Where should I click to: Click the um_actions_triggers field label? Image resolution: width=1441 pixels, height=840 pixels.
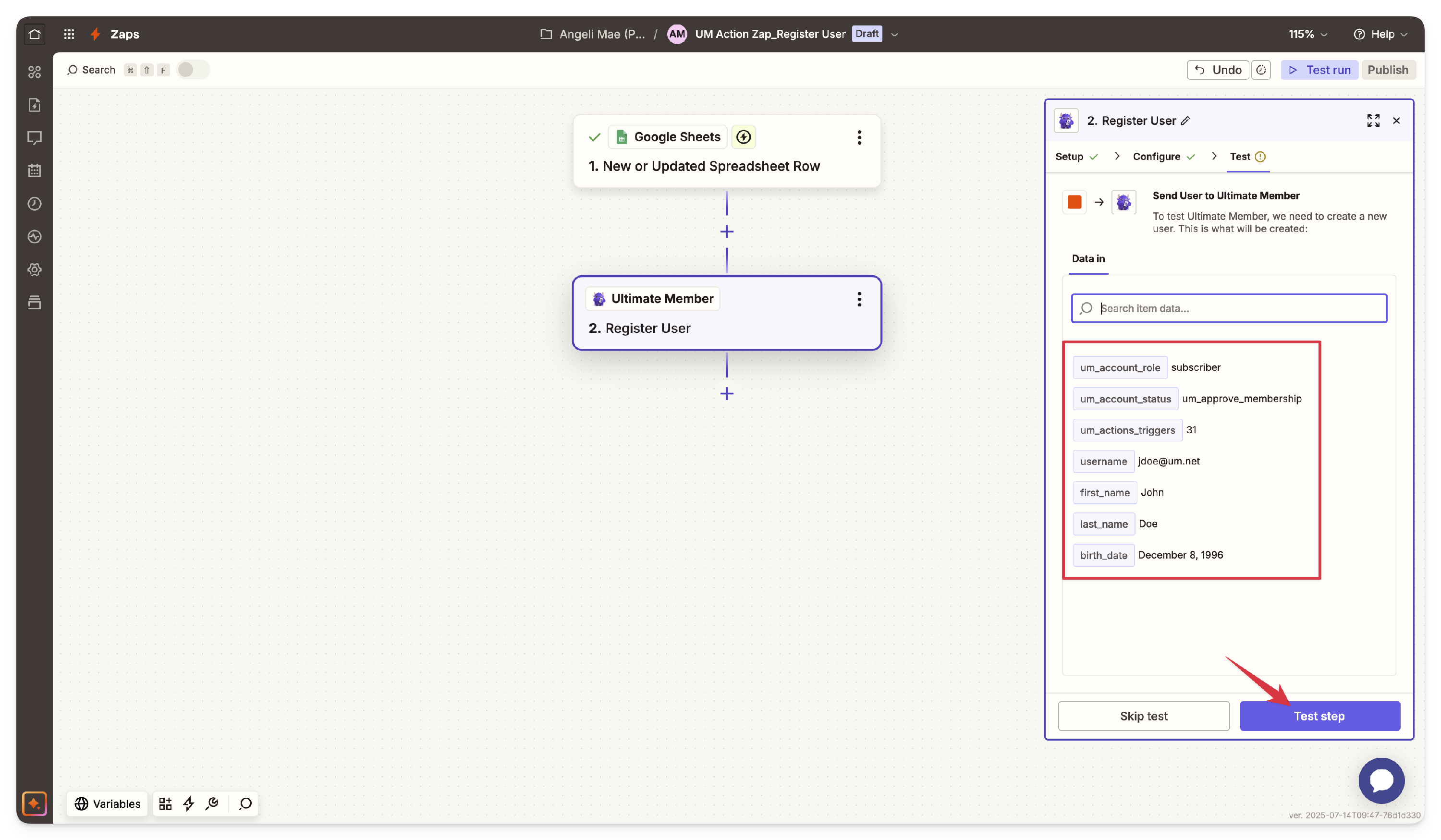(1127, 430)
